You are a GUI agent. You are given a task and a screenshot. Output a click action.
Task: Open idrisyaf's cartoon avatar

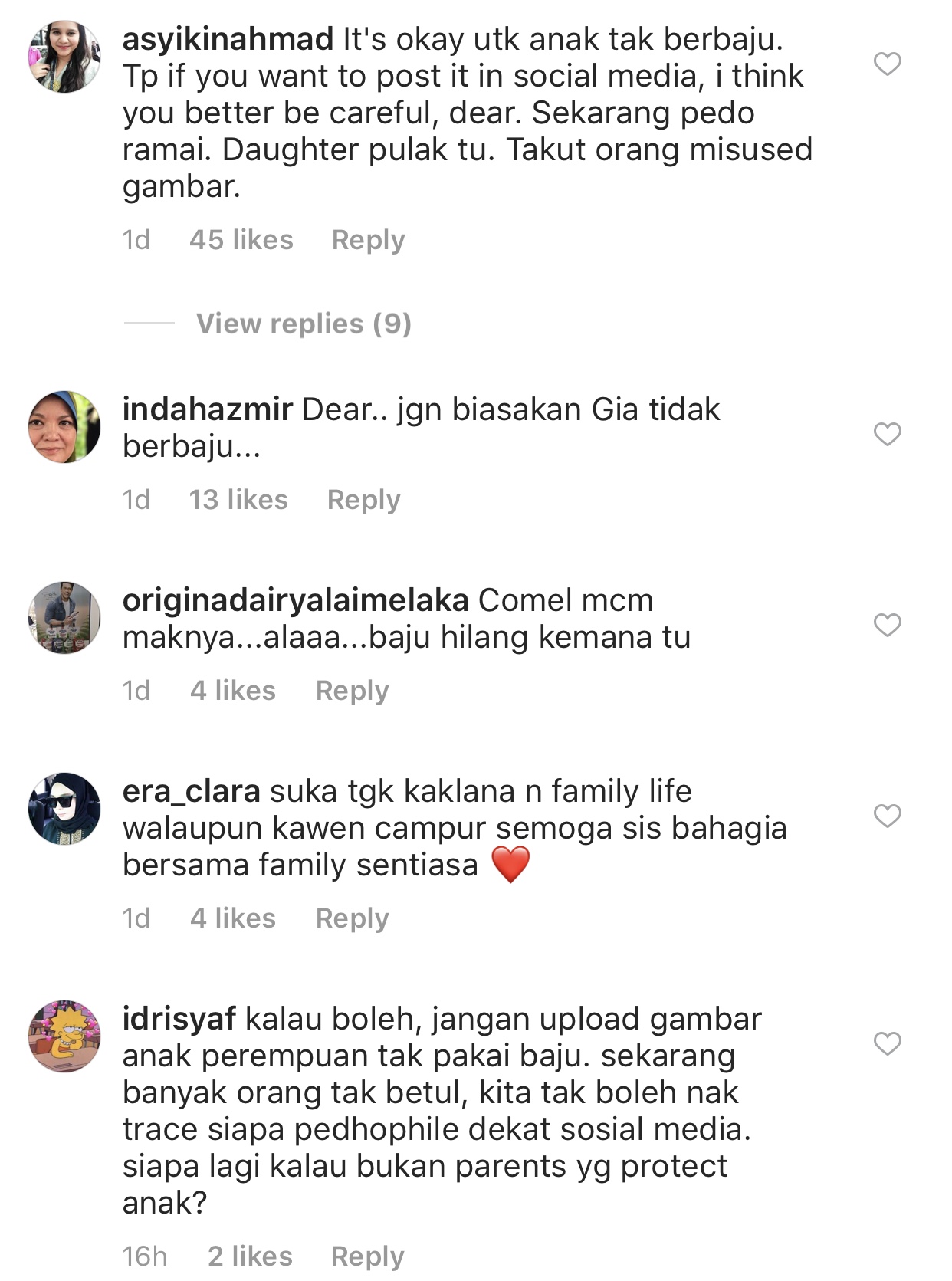(x=64, y=1036)
